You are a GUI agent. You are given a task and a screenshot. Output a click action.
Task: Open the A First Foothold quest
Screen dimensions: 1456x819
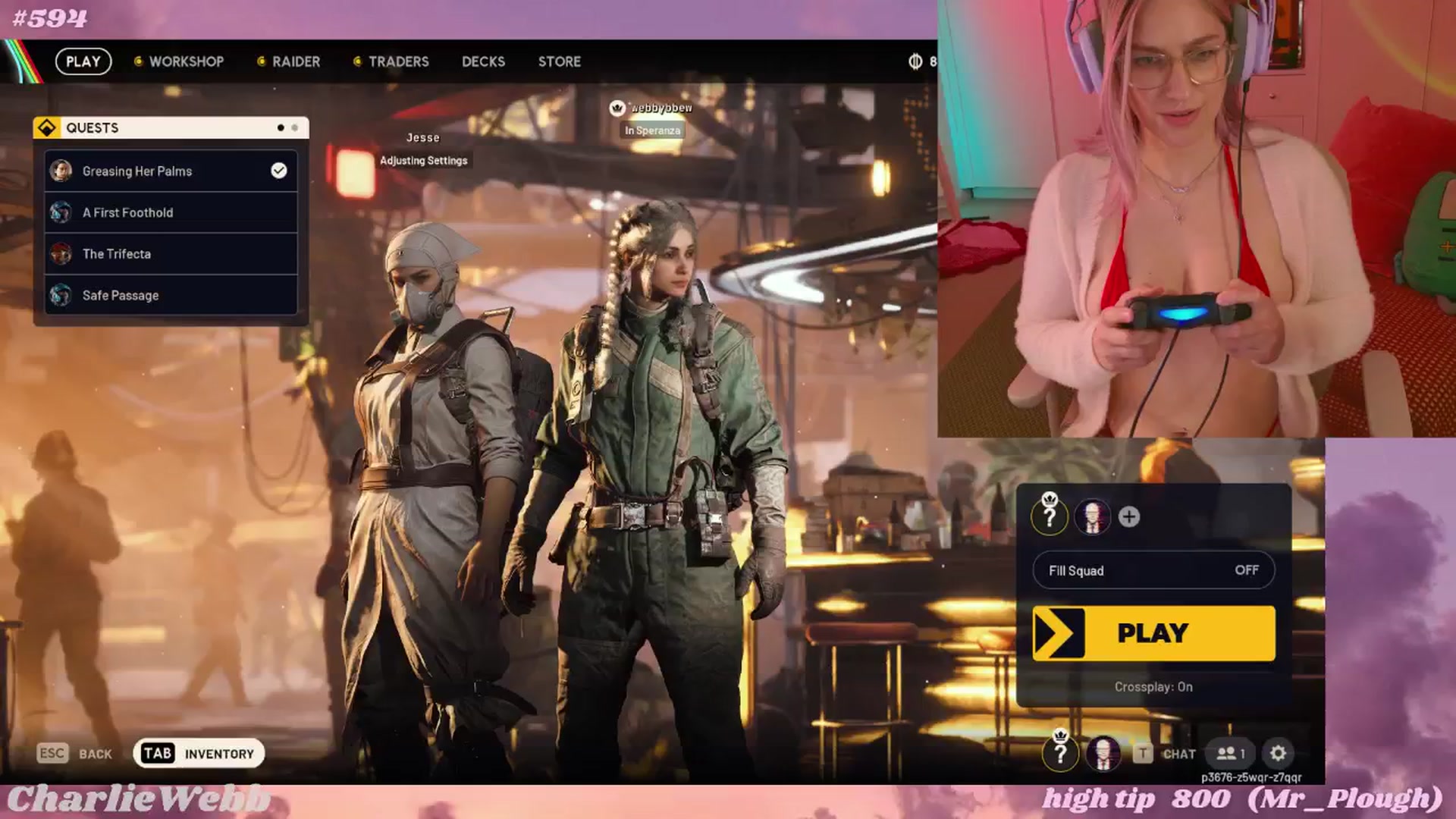171,212
